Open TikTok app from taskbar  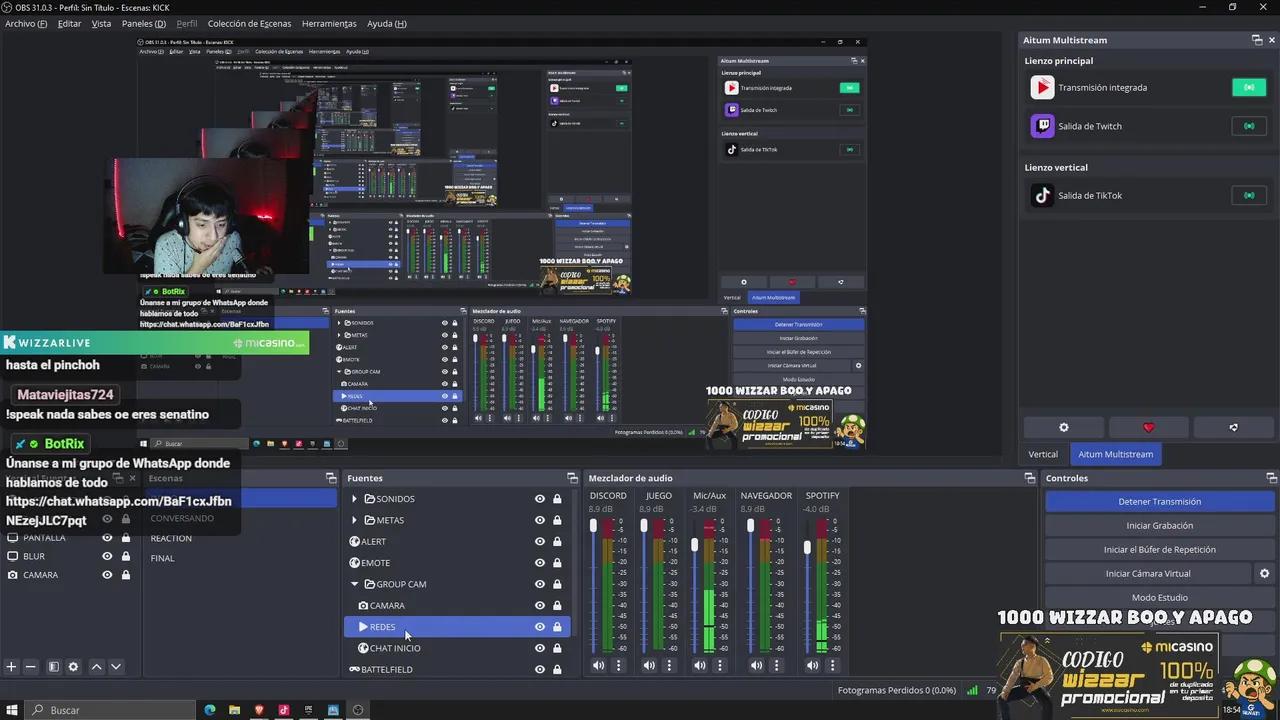[x=283, y=710]
